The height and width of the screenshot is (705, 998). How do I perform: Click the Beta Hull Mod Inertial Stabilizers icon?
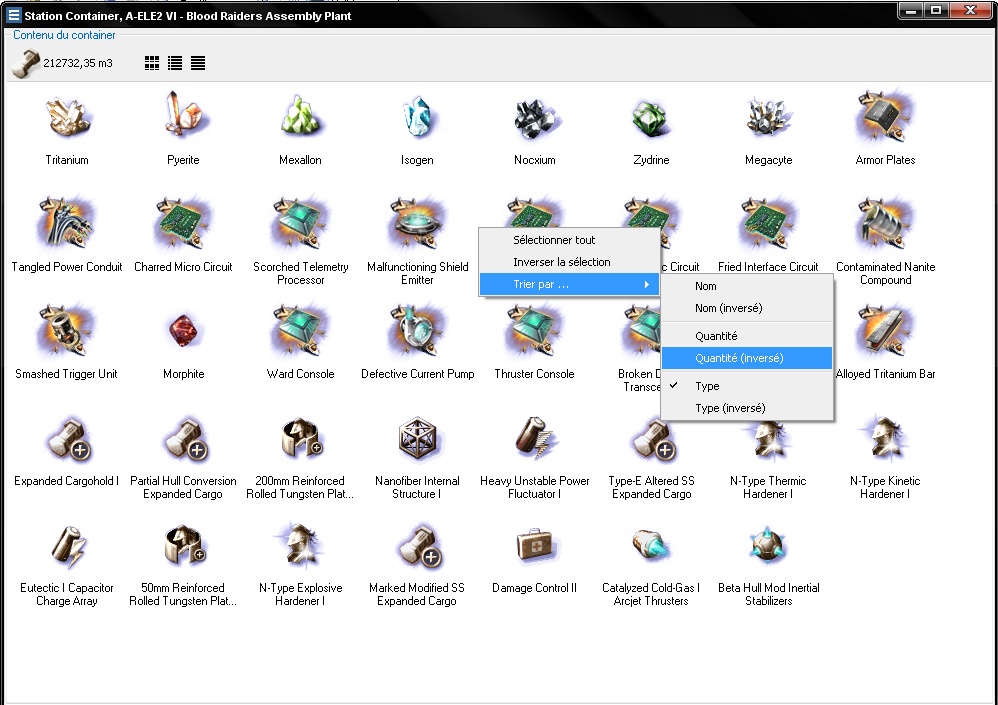coord(768,545)
